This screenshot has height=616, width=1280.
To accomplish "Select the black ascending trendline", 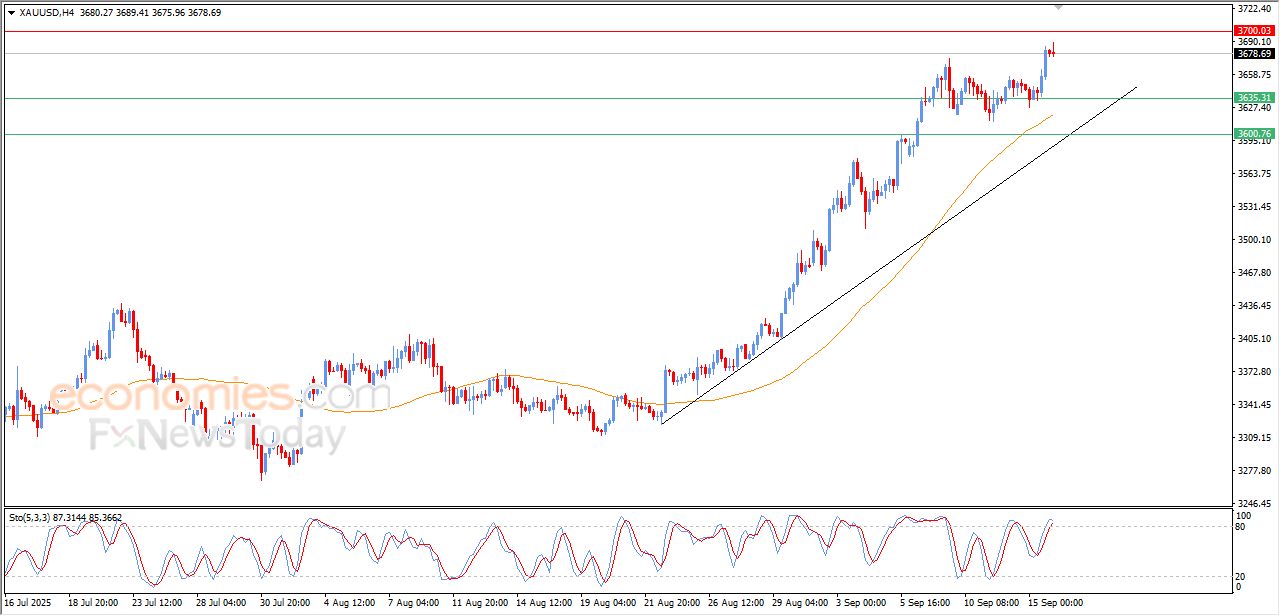I will [x=900, y=255].
